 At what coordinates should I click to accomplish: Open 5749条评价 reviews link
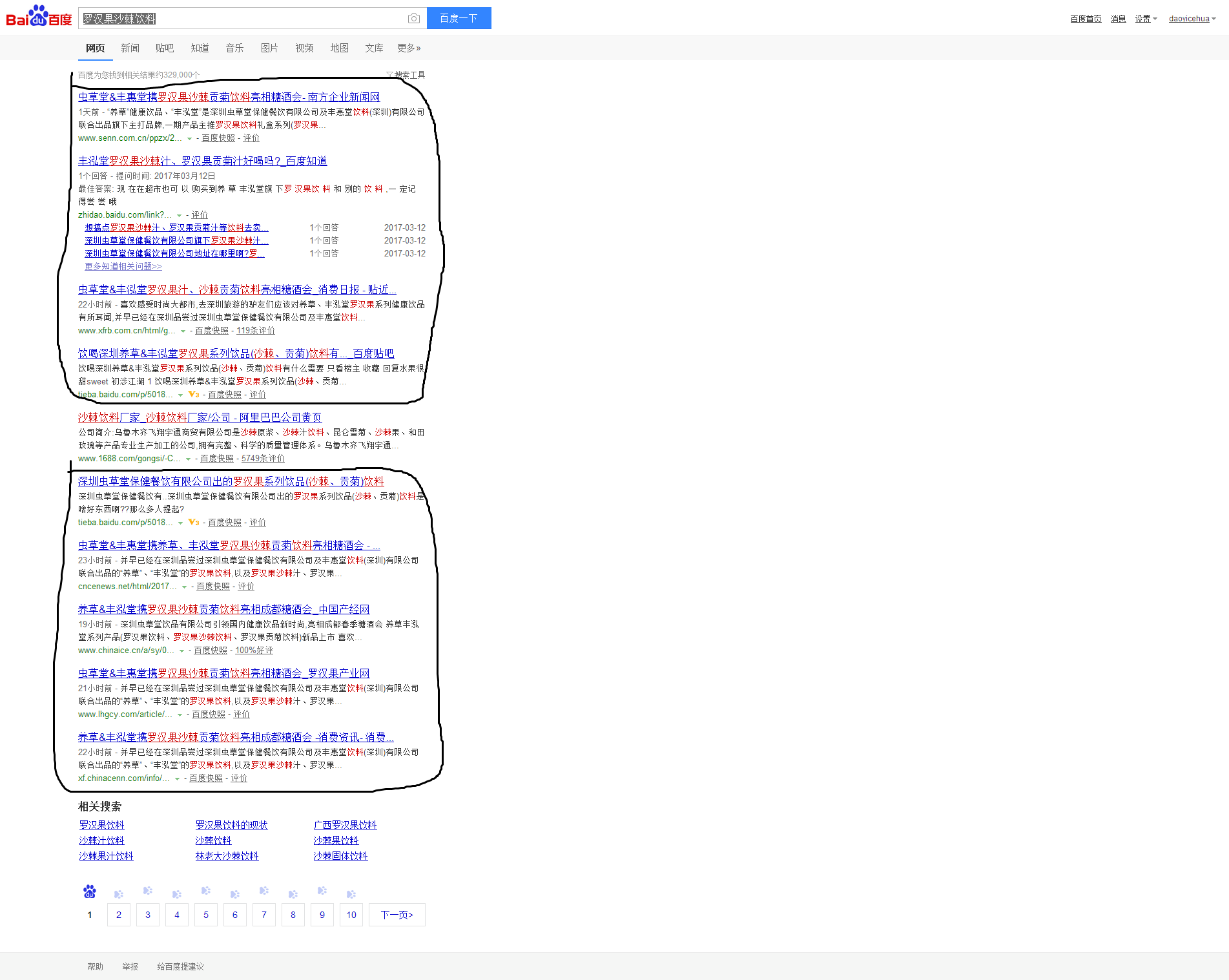click(x=263, y=459)
